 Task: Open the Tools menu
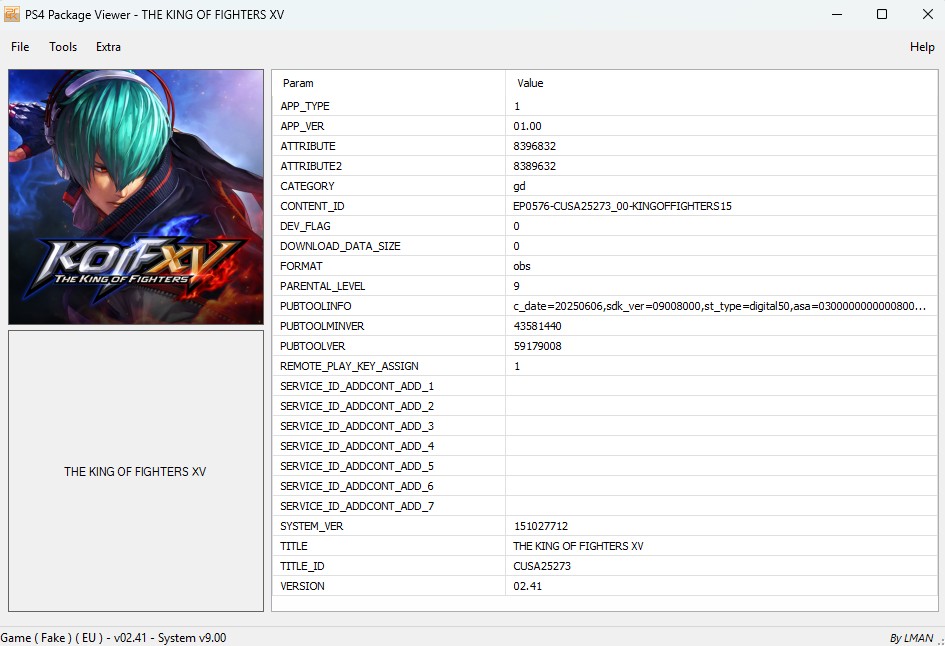click(x=63, y=47)
